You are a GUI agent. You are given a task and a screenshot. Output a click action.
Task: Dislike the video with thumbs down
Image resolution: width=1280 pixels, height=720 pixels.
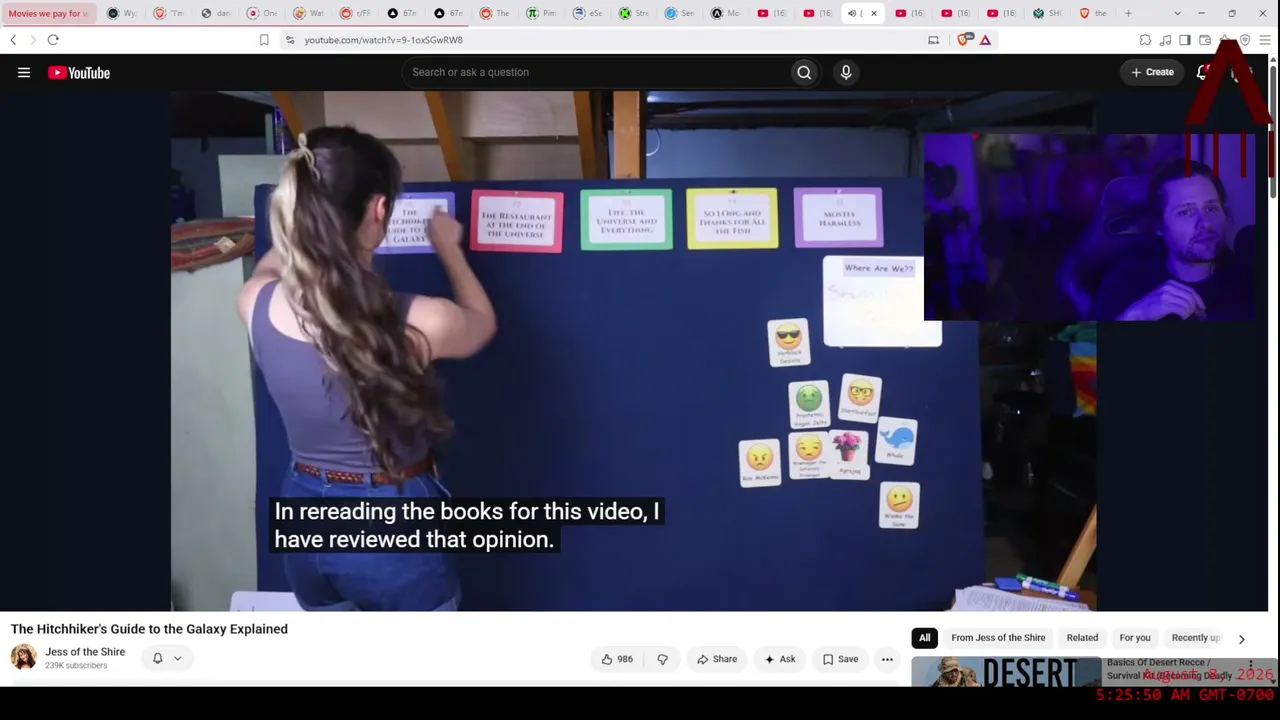(662, 659)
